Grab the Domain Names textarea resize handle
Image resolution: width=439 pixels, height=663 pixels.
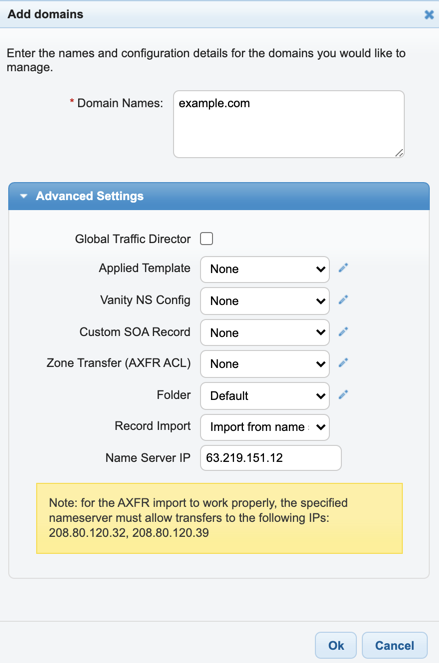click(399, 153)
